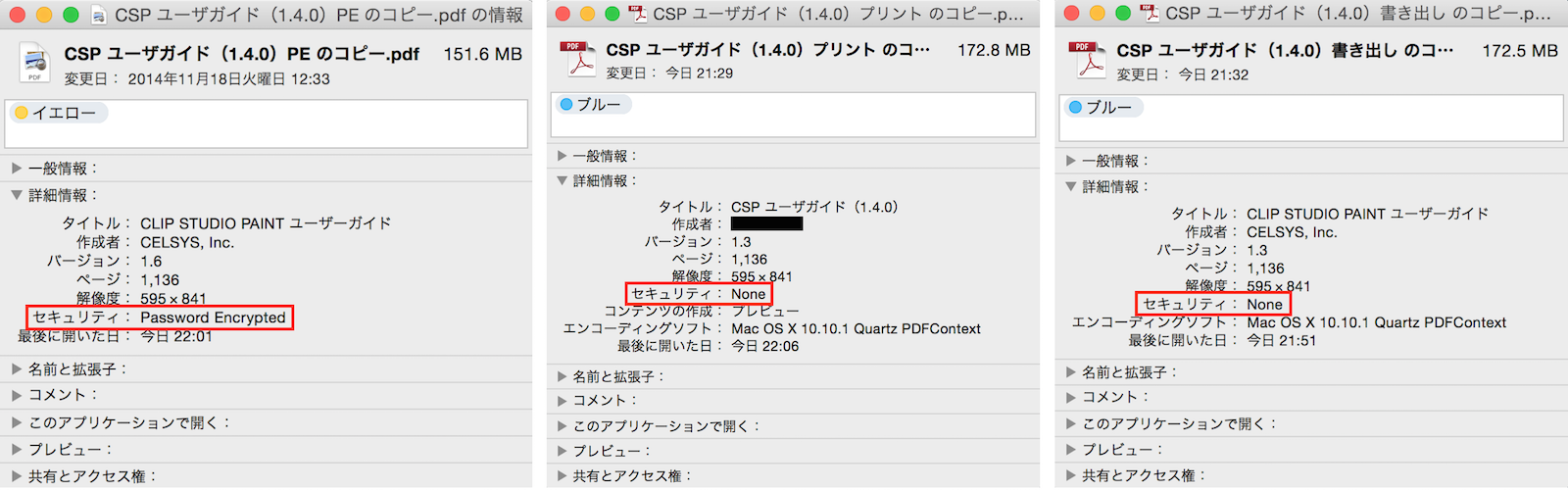Close the 書き出し のコピー info window
Viewport: 1568px width, 490px height.
pyautogui.click(x=1071, y=14)
